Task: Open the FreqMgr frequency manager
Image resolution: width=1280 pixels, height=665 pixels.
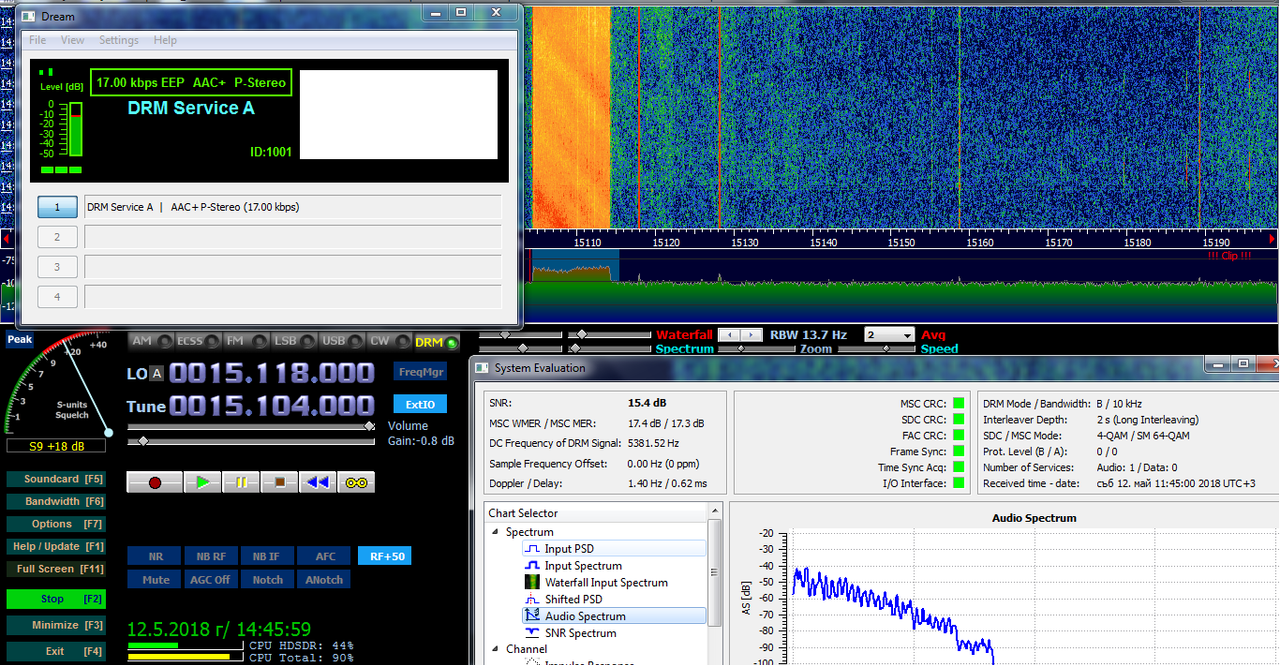Action: 420,371
